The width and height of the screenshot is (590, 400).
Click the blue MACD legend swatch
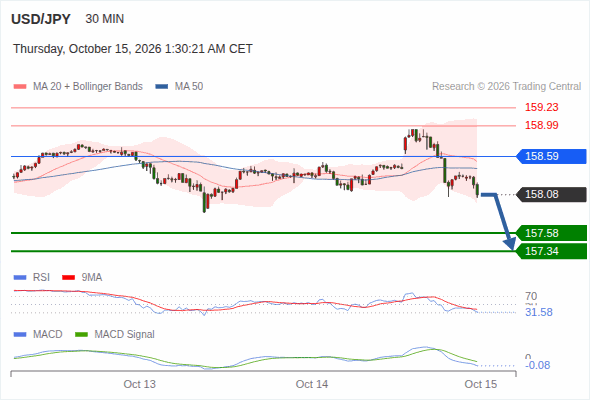(x=20, y=335)
